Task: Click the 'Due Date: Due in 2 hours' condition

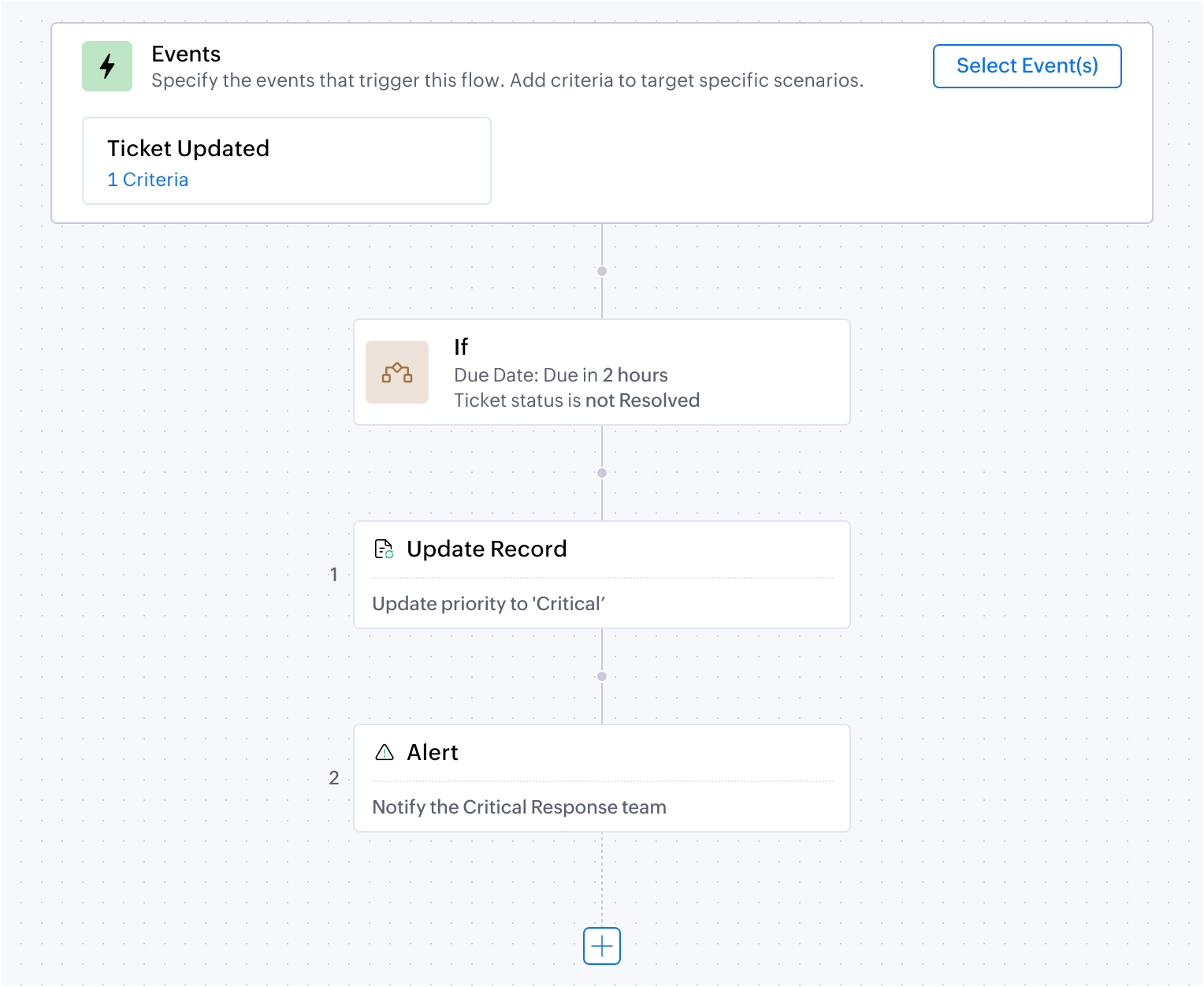Action: click(561, 375)
